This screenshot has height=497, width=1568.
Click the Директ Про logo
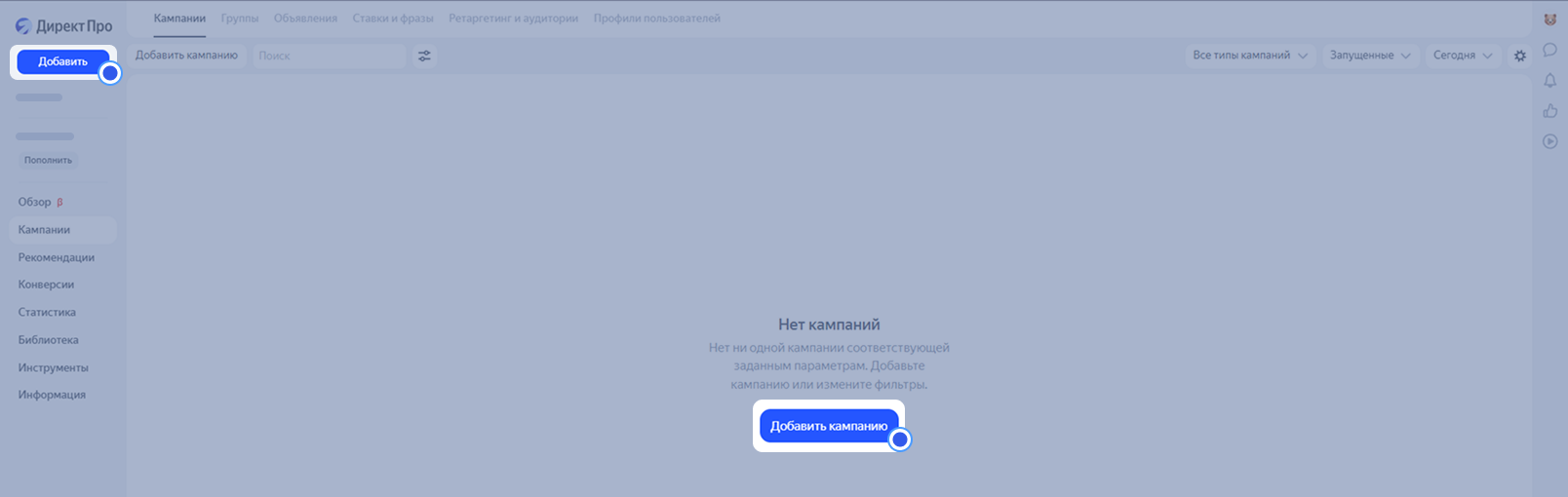63,26
